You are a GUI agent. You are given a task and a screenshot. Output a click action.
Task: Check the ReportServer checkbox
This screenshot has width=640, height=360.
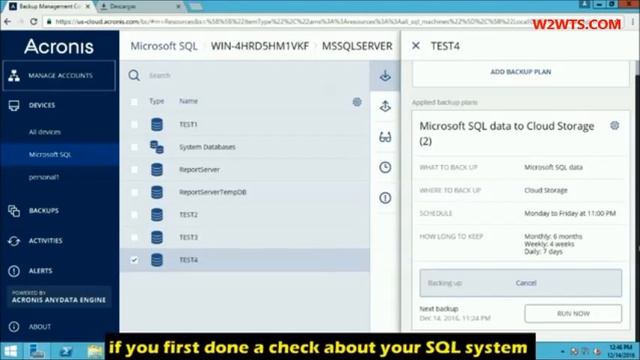(134, 169)
